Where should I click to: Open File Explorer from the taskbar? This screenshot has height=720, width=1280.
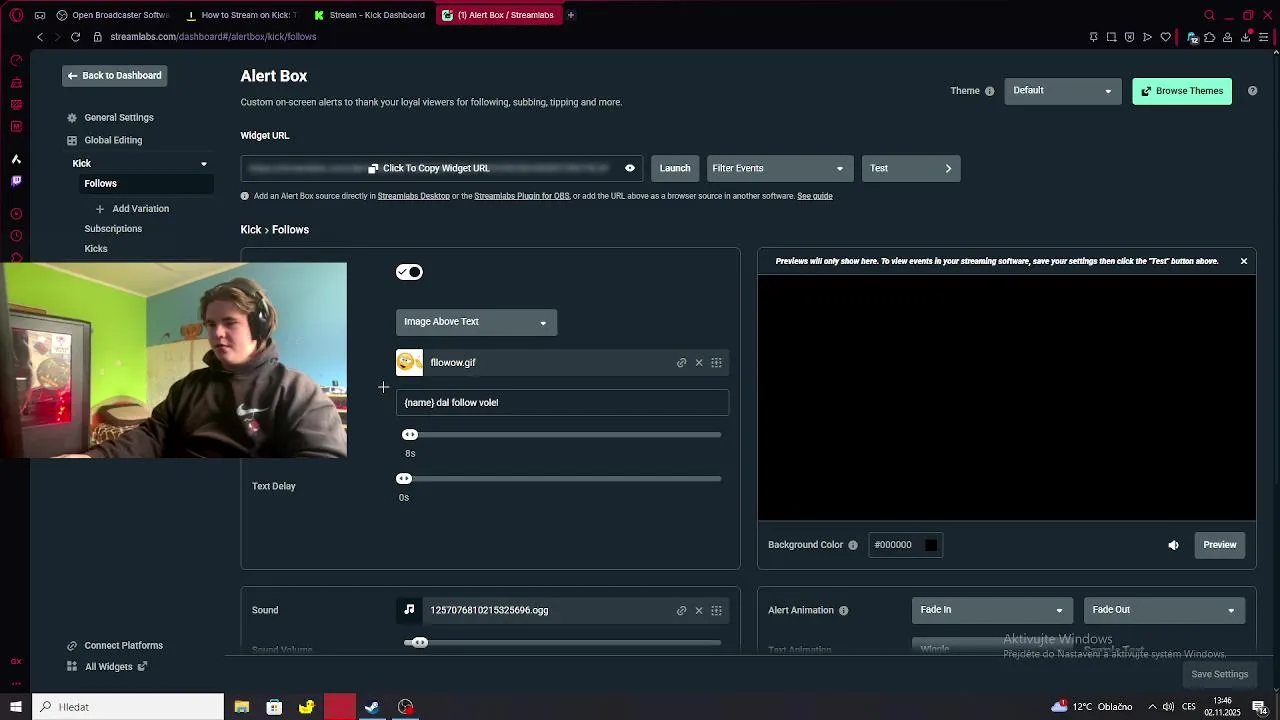[x=242, y=707]
